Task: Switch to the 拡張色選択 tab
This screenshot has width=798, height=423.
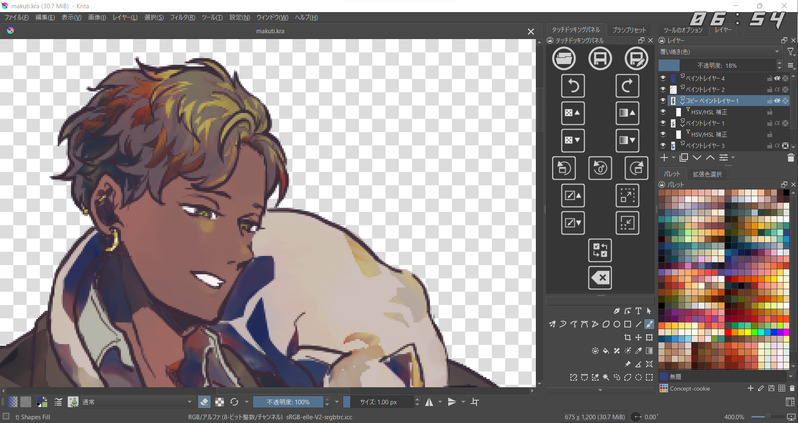Action: (707, 174)
